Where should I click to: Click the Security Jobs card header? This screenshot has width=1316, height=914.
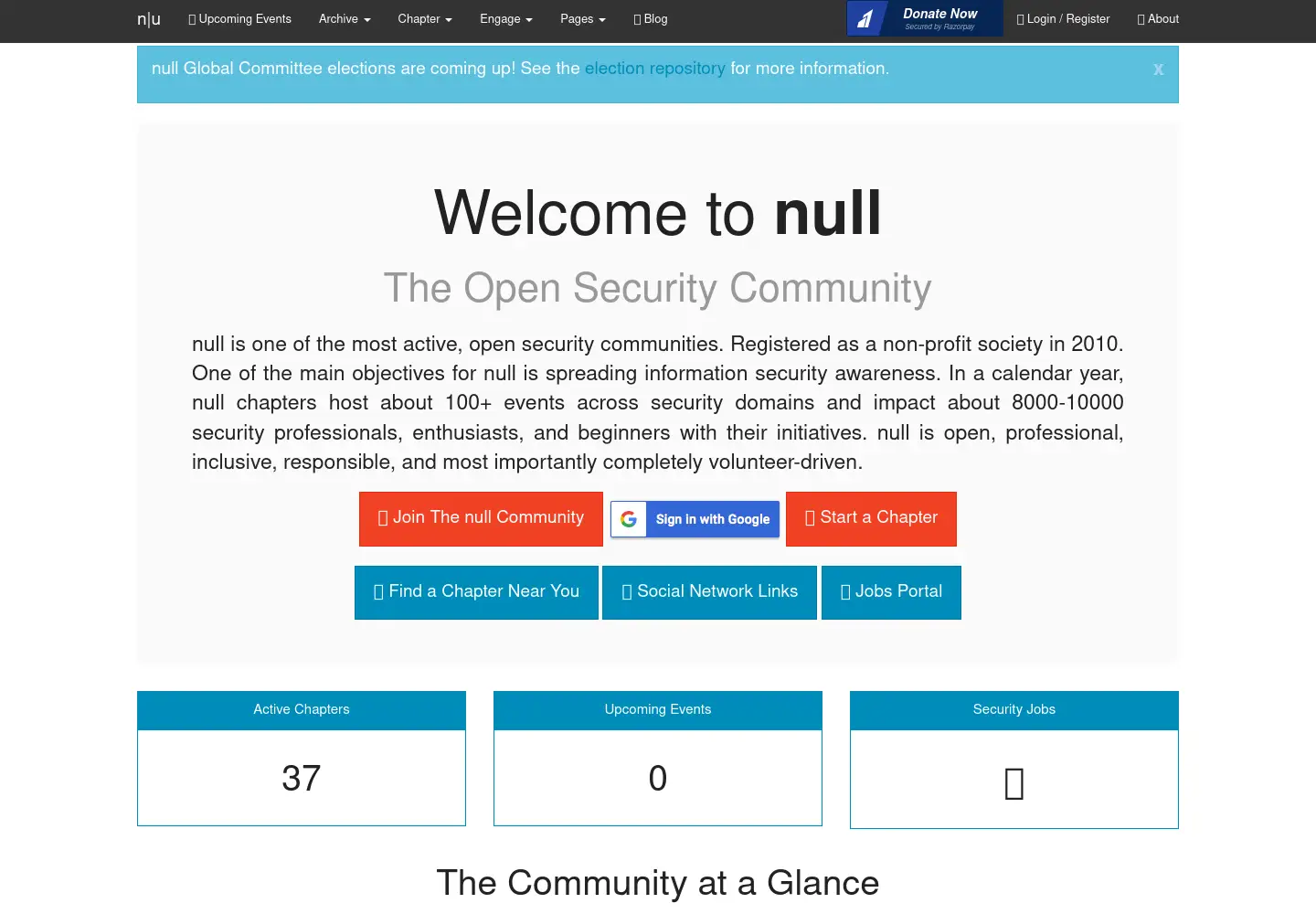pos(1014,710)
